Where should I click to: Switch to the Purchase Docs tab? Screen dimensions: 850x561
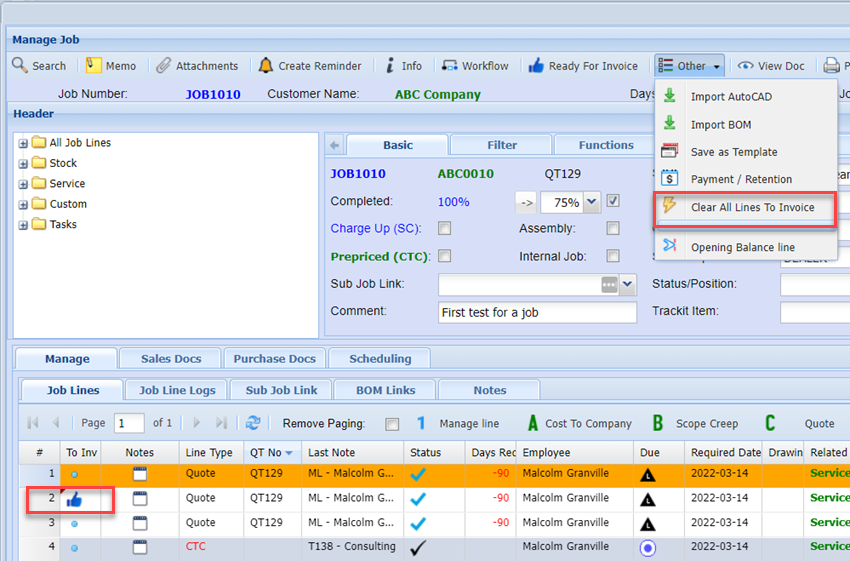pyautogui.click(x=274, y=359)
